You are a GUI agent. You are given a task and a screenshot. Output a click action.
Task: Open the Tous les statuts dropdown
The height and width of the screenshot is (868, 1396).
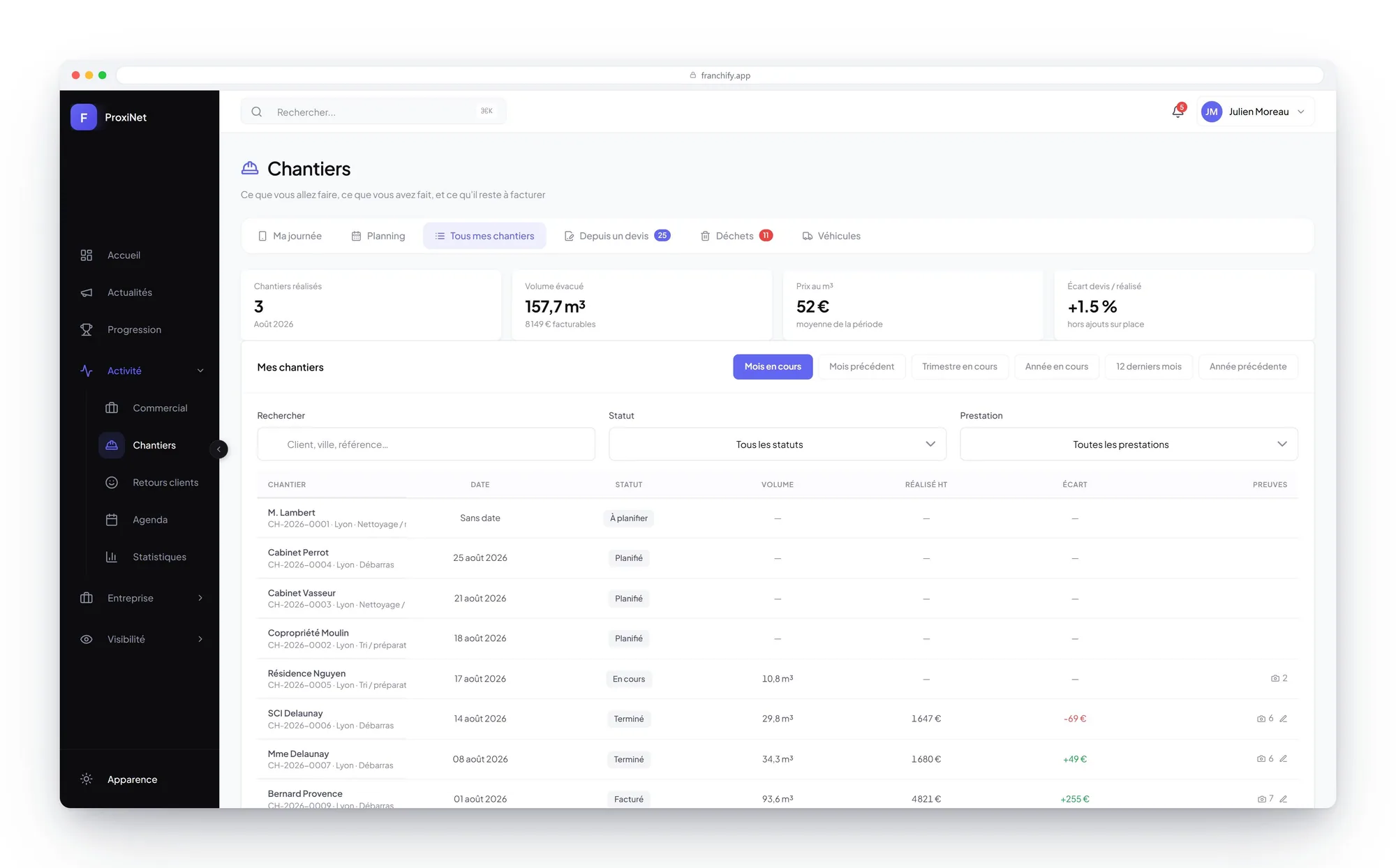(778, 444)
